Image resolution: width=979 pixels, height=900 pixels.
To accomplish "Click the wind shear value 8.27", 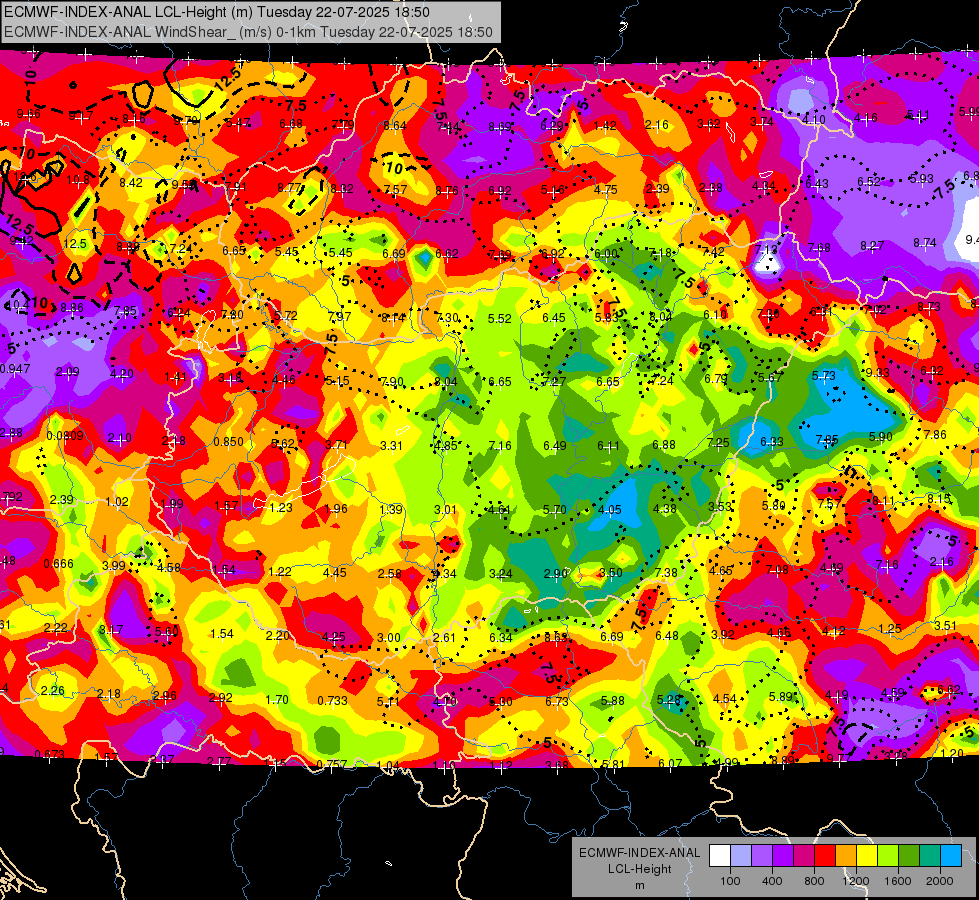I will click(872, 246).
